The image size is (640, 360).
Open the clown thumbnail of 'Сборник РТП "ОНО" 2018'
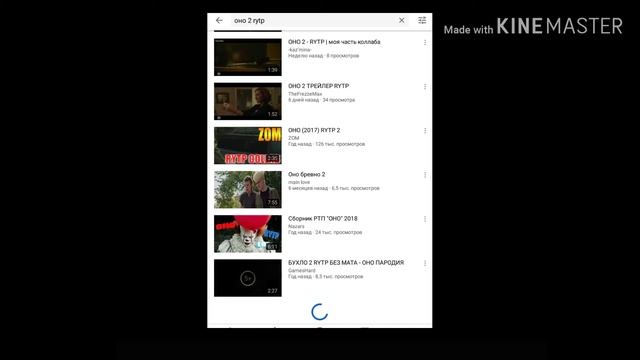tap(248, 234)
